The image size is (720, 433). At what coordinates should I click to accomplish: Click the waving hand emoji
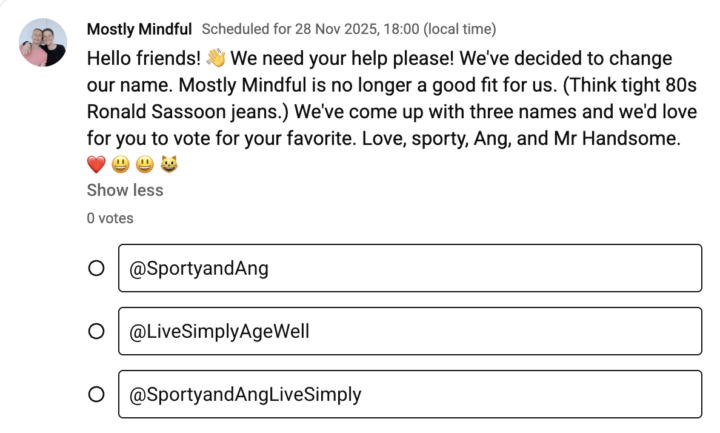point(218,58)
